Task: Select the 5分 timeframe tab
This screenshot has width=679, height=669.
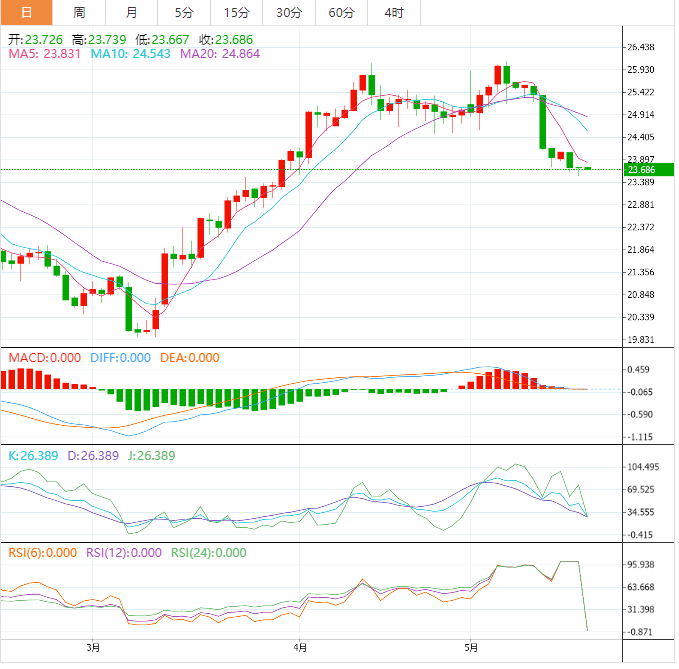Action: [184, 13]
